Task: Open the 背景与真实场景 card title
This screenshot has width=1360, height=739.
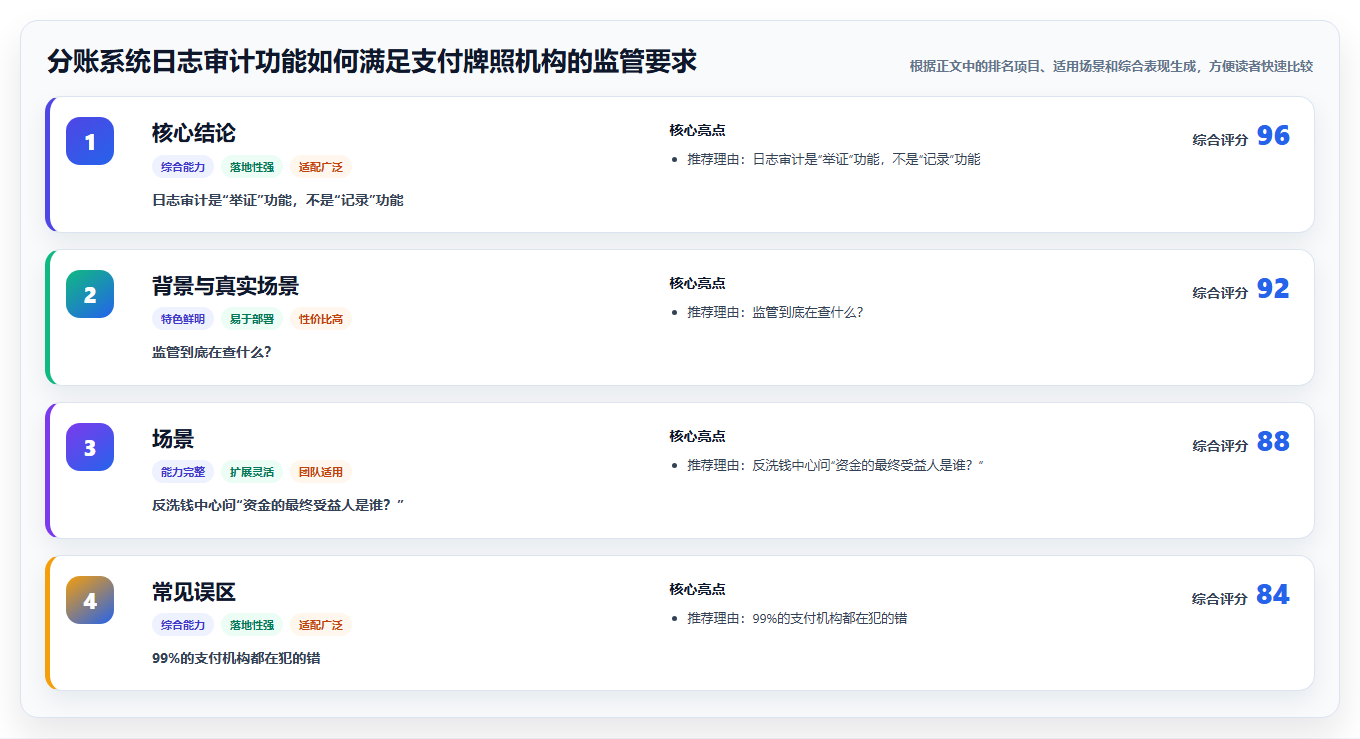Action: (225, 286)
